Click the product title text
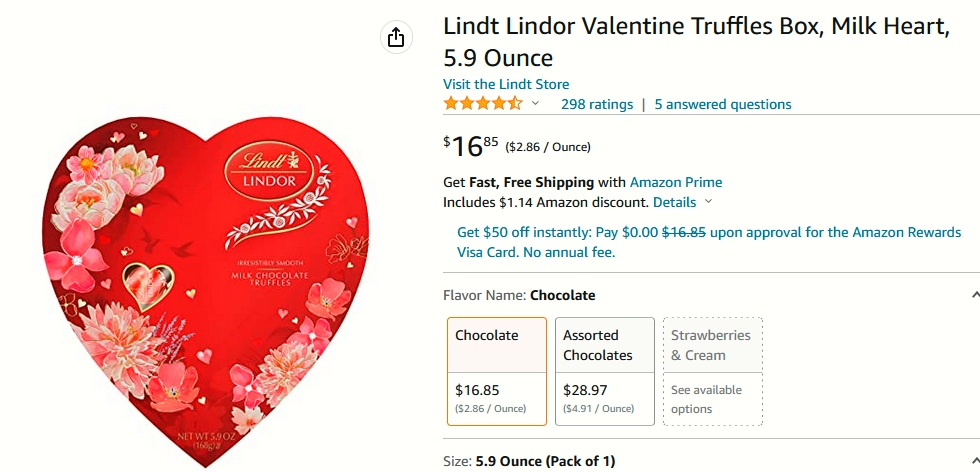 pos(696,43)
